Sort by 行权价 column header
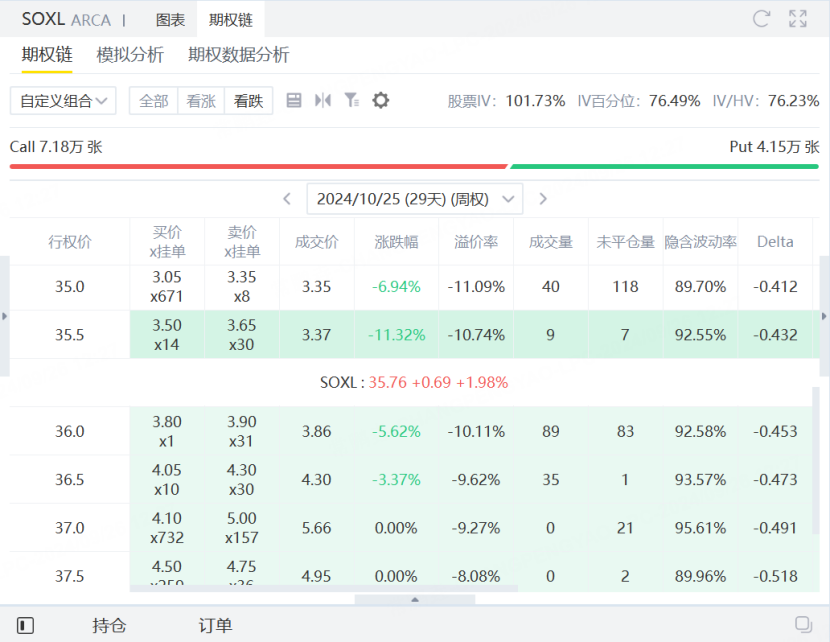Image resolution: width=830 pixels, height=642 pixels. [x=70, y=242]
